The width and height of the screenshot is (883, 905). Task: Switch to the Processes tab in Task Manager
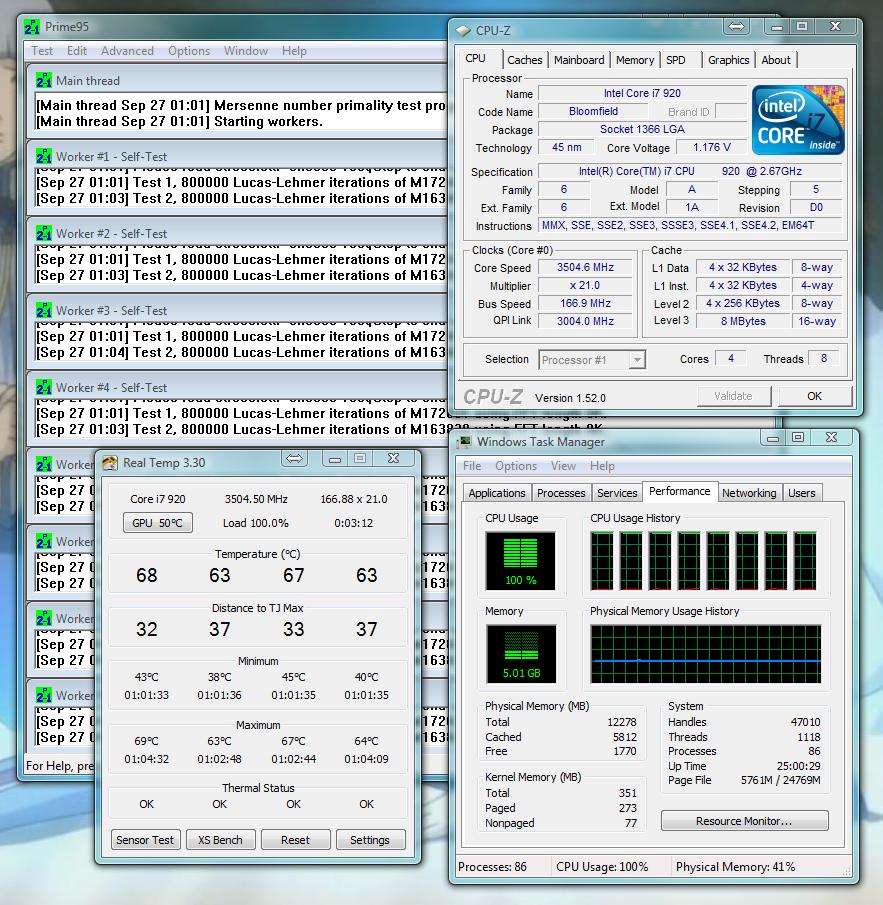(561, 493)
